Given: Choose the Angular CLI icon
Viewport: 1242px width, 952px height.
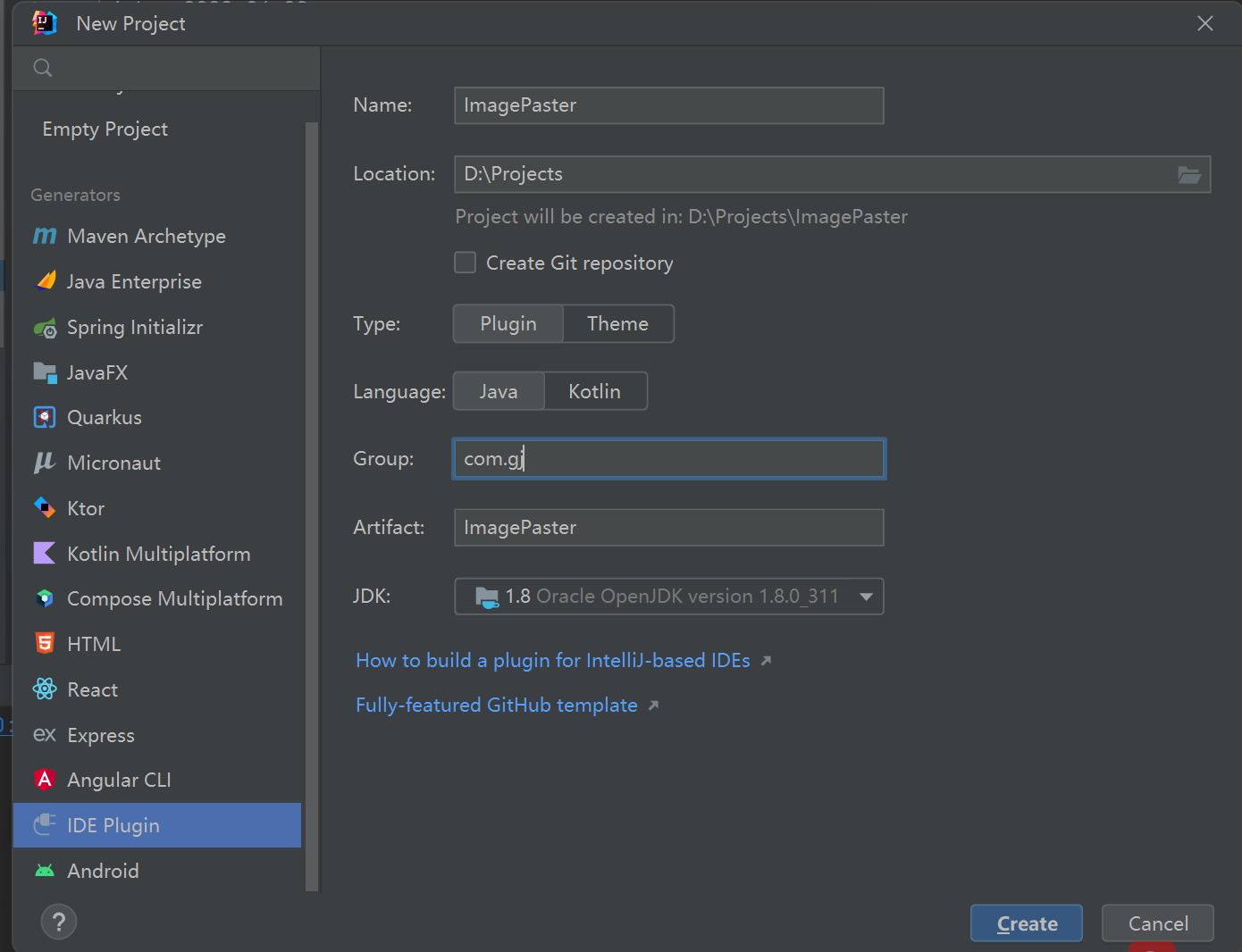Looking at the screenshot, I should [x=45, y=780].
